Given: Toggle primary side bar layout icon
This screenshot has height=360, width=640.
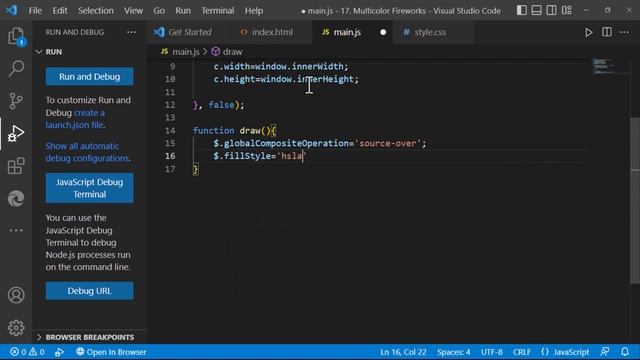Looking at the screenshot, I should pos(521,10).
